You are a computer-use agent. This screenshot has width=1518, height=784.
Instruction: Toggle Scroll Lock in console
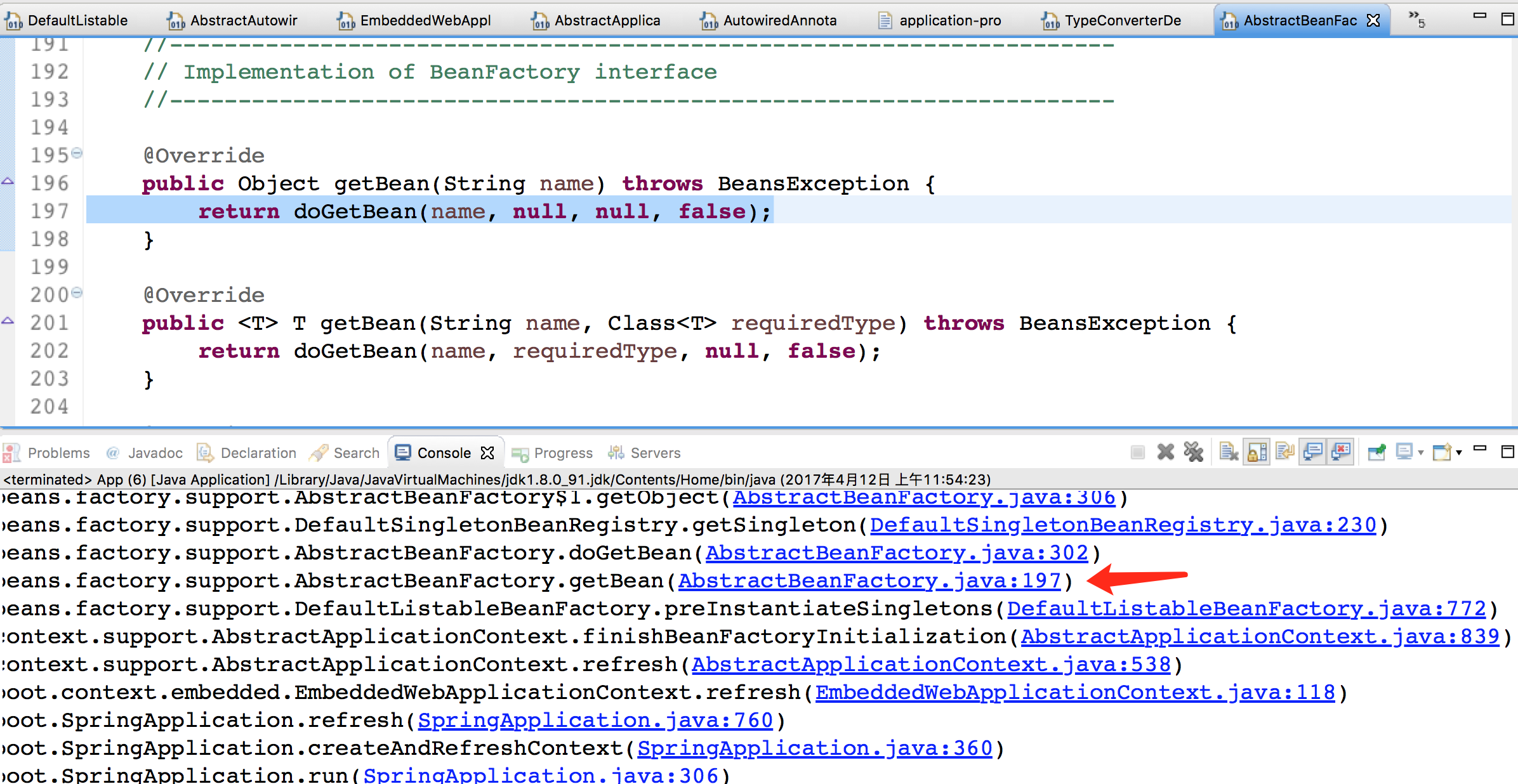click(x=1257, y=452)
